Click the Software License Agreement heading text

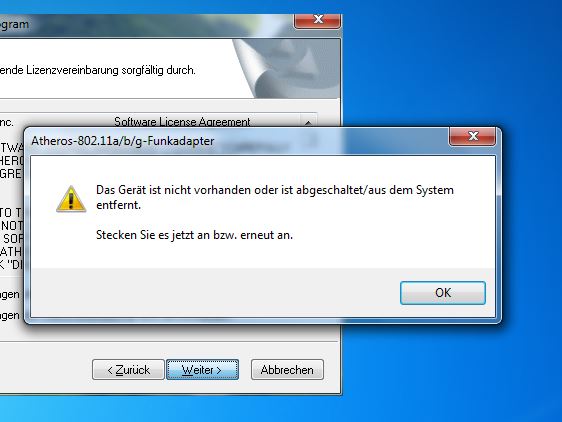pyautogui.click(x=182, y=122)
